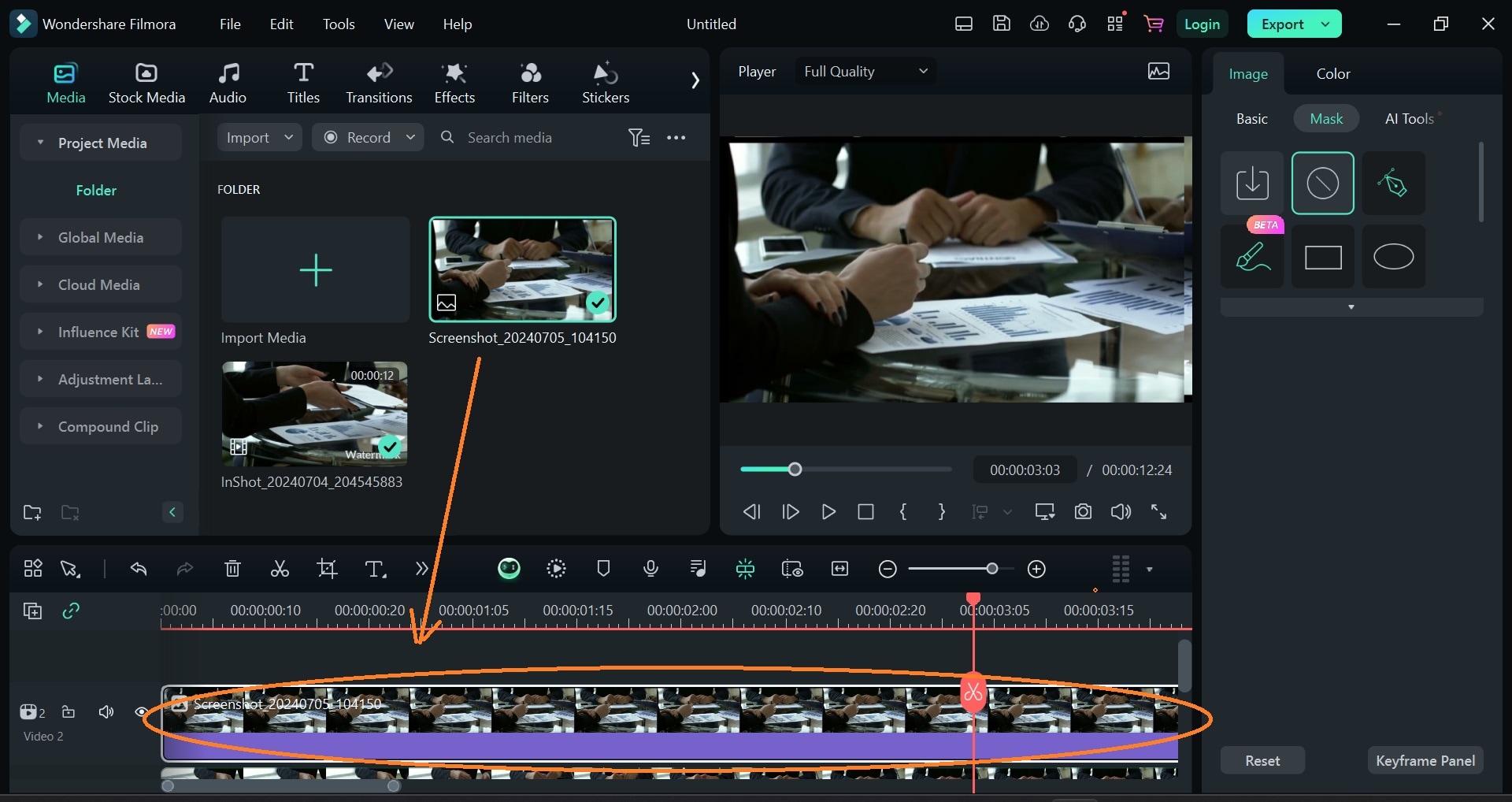Screen dimensions: 1512x802
Task: Click the split scissors icon in toolbar
Action: click(280, 569)
